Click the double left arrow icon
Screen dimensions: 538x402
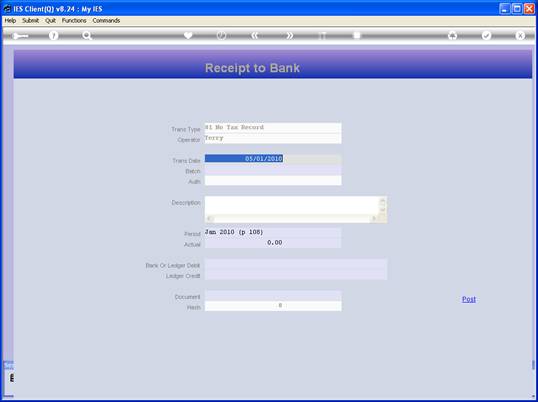coord(255,35)
